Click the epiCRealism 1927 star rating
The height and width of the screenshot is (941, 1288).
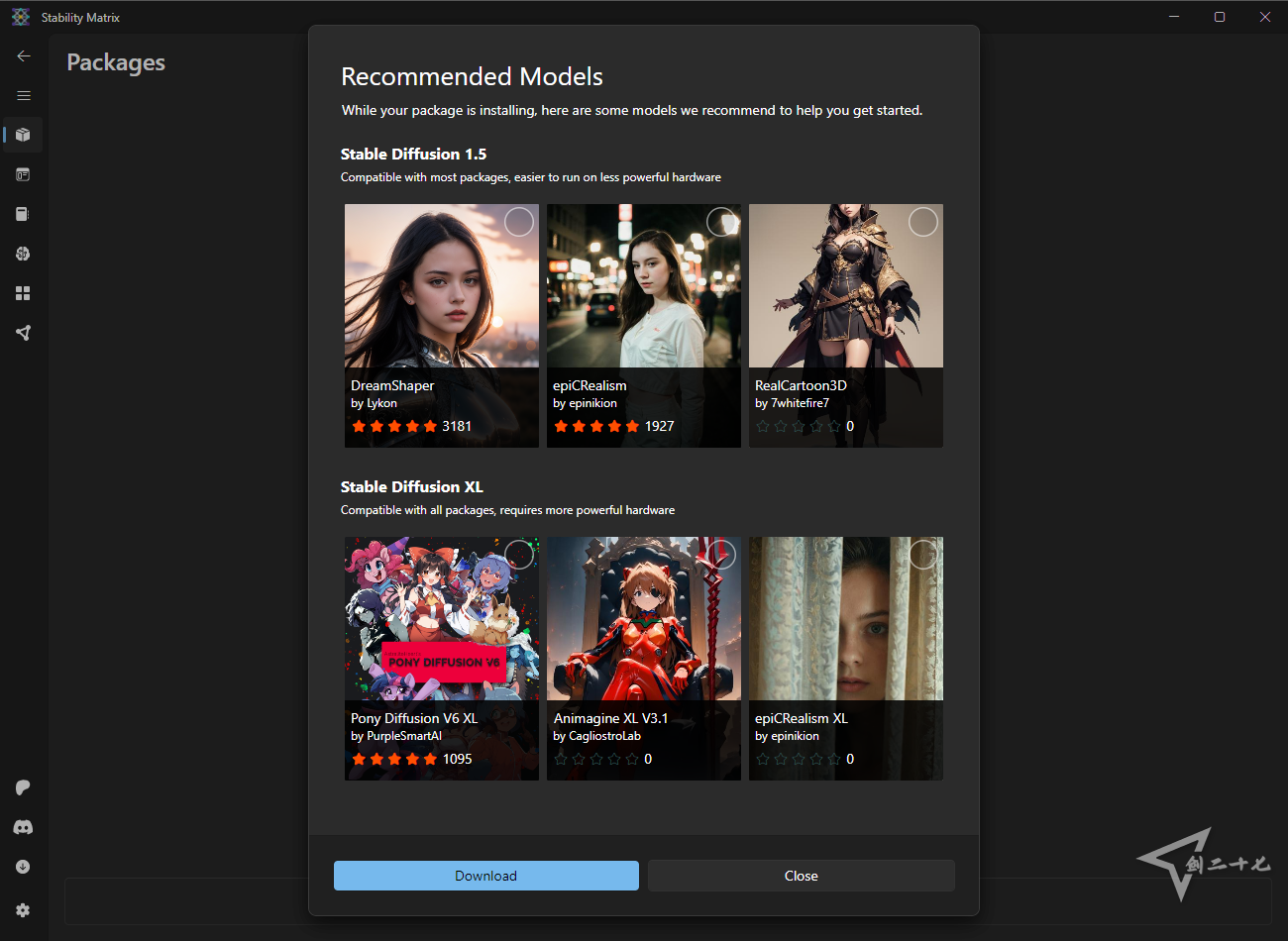(x=596, y=426)
